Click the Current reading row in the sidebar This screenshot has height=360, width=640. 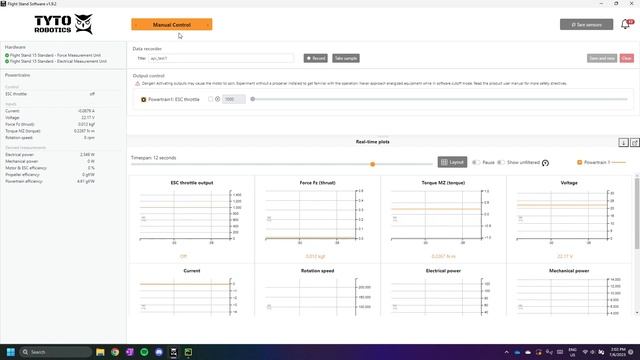[x=50, y=111]
